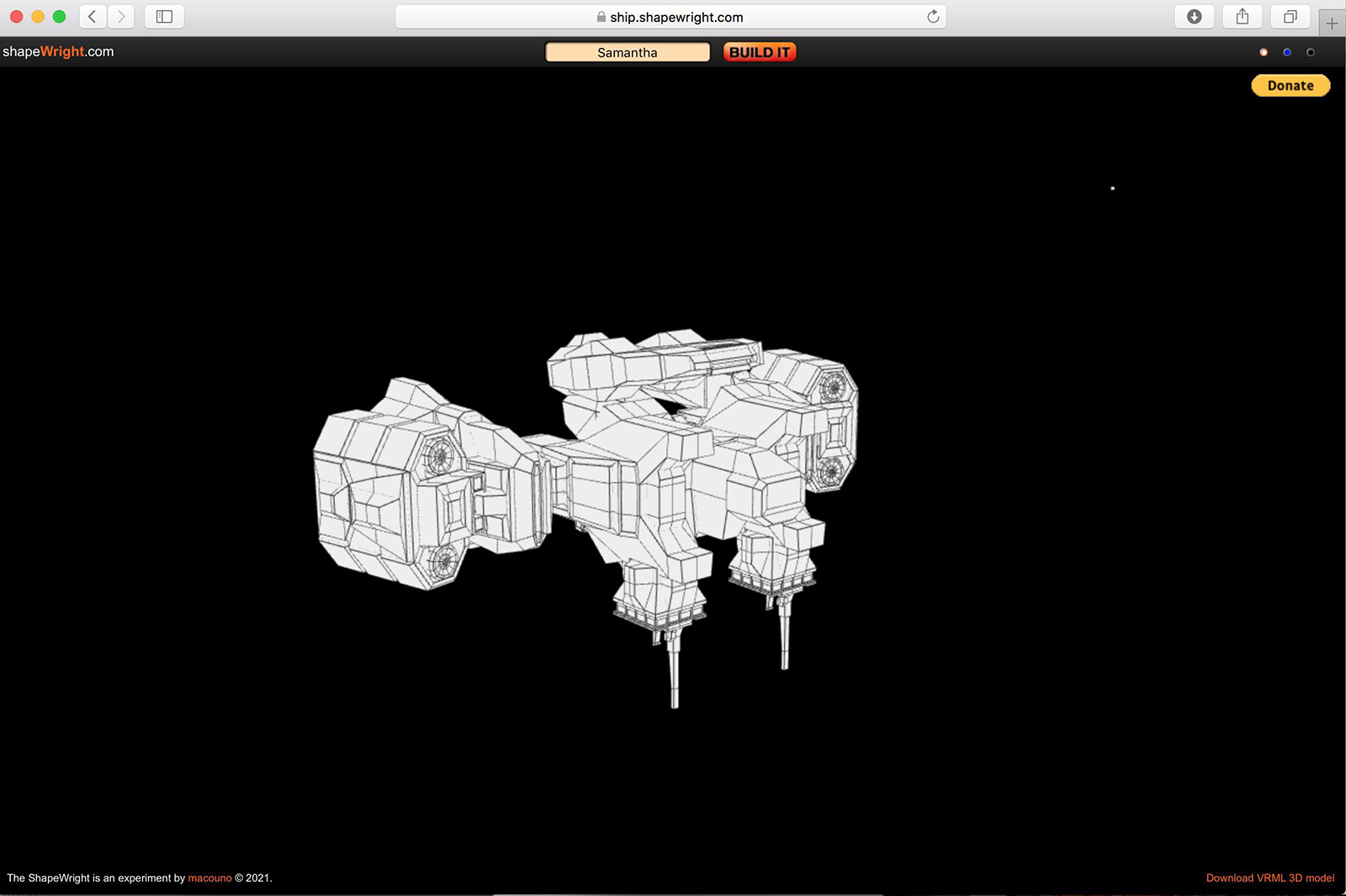Show the tab overview icon
Viewport: 1346px width, 896px height.
pyautogui.click(x=1290, y=17)
